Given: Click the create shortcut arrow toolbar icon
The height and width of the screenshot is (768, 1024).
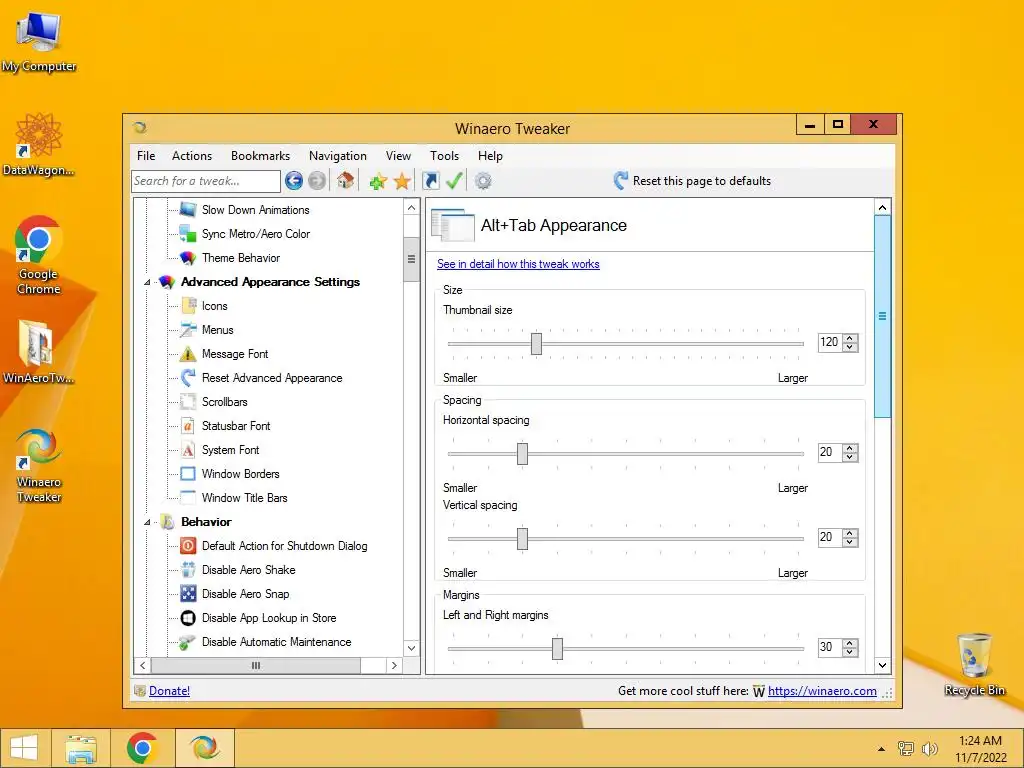Looking at the screenshot, I should [430, 181].
